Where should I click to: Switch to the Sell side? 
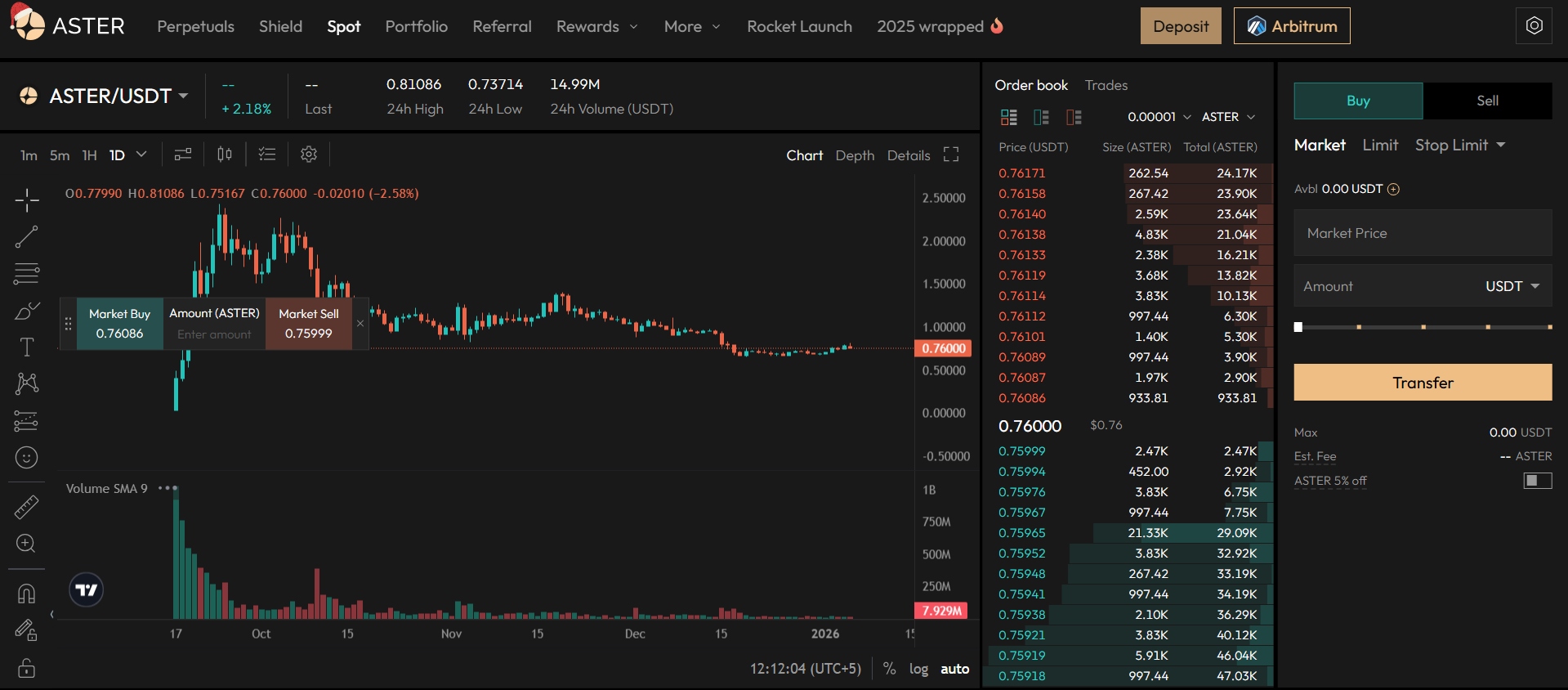coord(1487,101)
